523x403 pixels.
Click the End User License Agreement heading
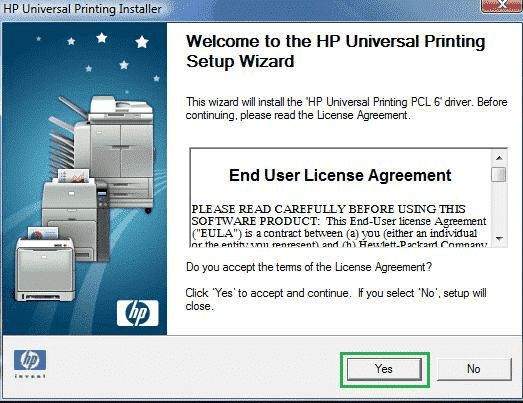coord(340,175)
